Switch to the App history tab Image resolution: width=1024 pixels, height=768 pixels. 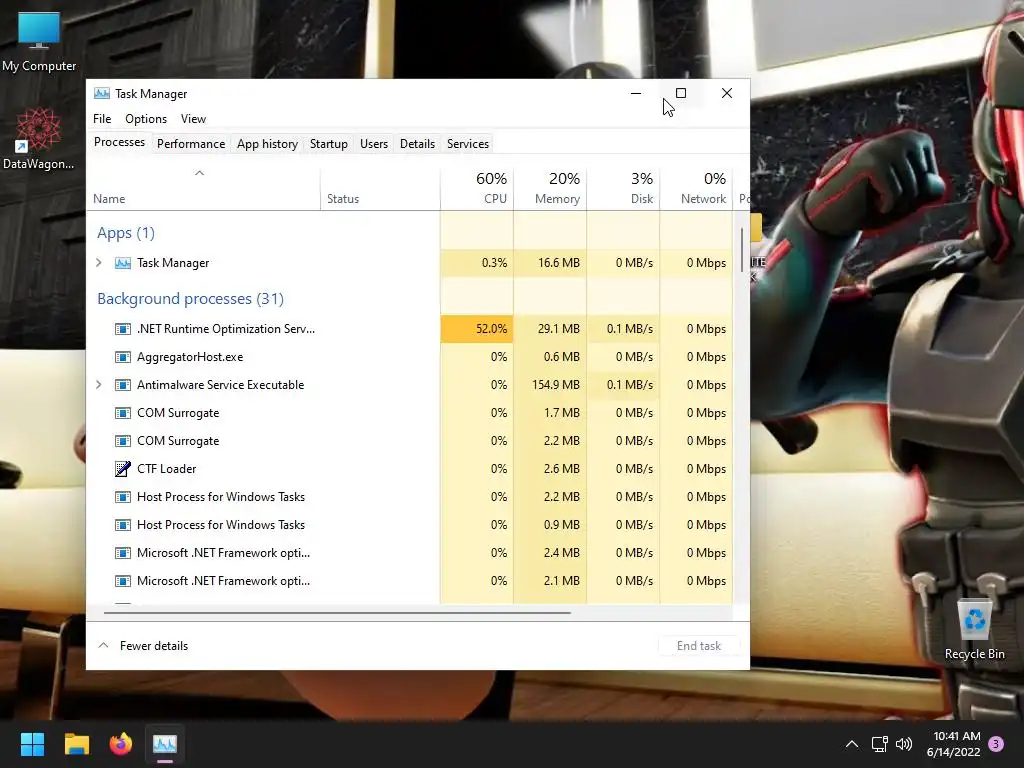pyautogui.click(x=267, y=144)
